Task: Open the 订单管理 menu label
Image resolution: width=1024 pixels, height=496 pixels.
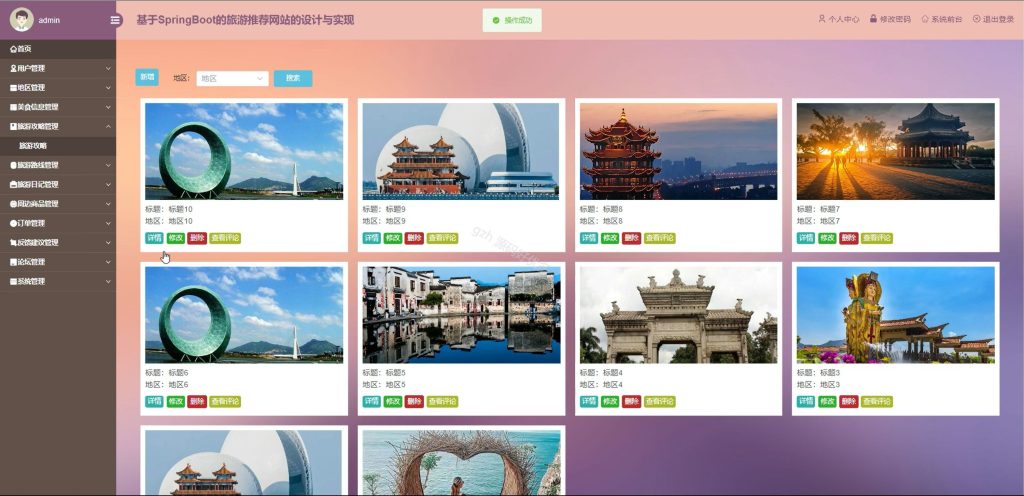Action: click(31, 223)
